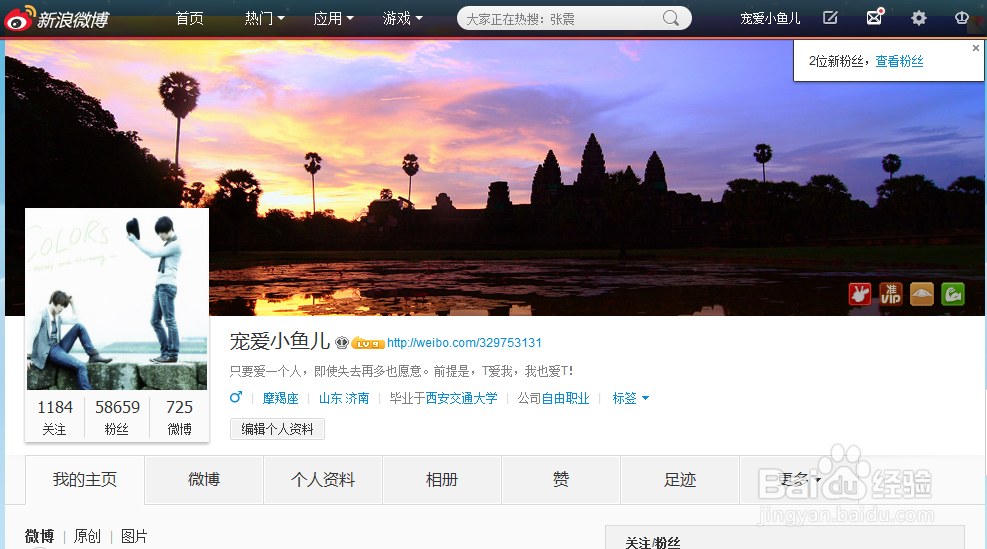987x549 pixels.
Task: Click the profile bio text 只要爱一个人
Action: (402, 371)
